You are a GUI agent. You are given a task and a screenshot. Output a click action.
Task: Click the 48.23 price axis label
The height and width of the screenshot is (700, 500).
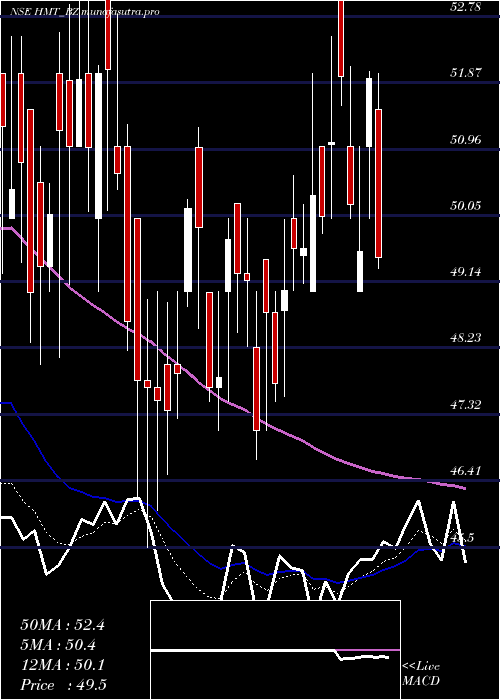pyautogui.click(x=465, y=338)
